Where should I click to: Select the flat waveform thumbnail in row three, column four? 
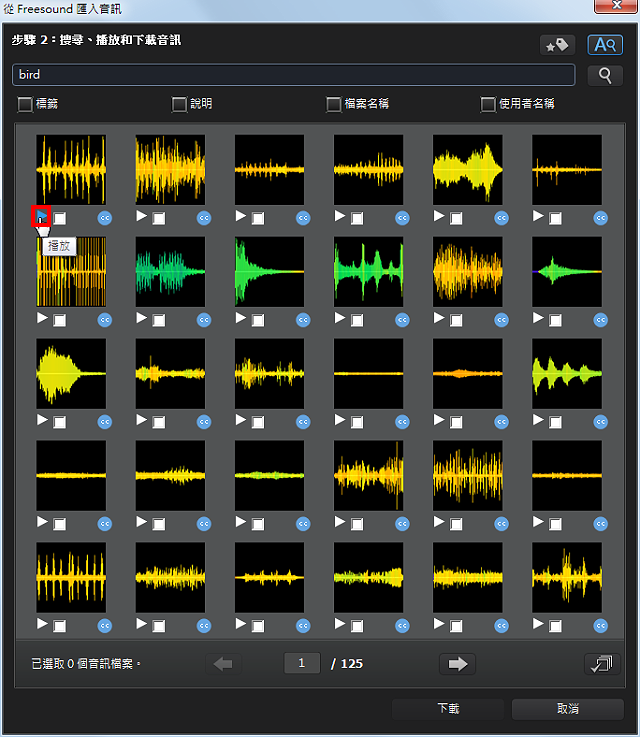click(368, 374)
